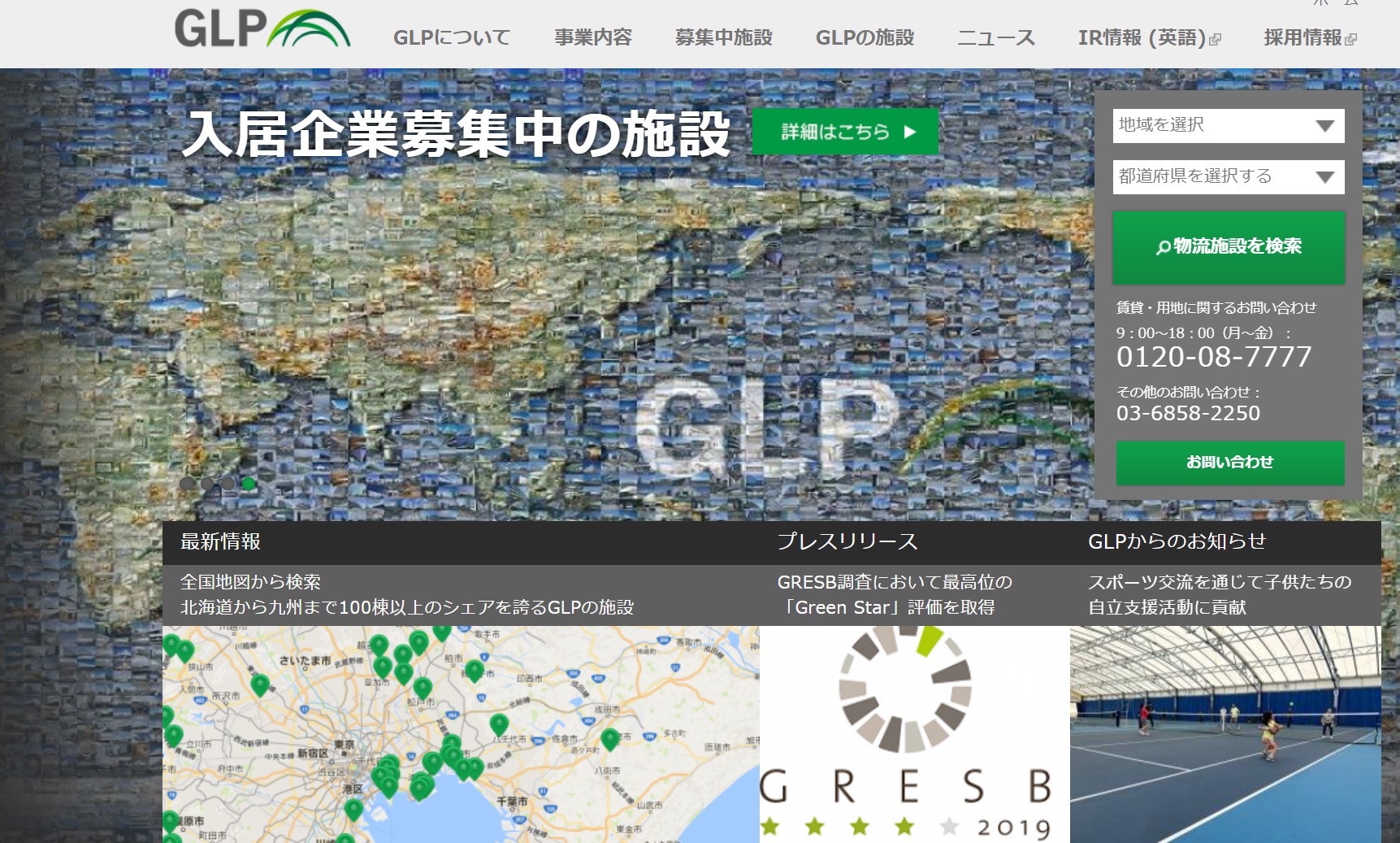Click the map pin near 所沢市
This screenshot has width=1400, height=843.
tap(260, 685)
